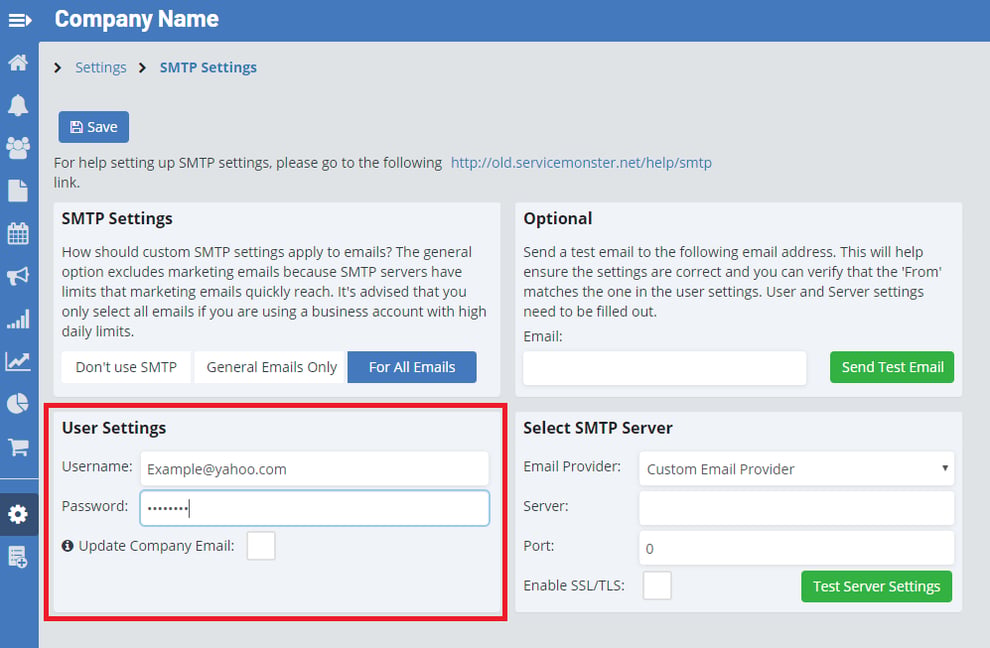The image size is (990, 648).
Task: Click the info icon beside Update Company Email
Action: (68, 546)
